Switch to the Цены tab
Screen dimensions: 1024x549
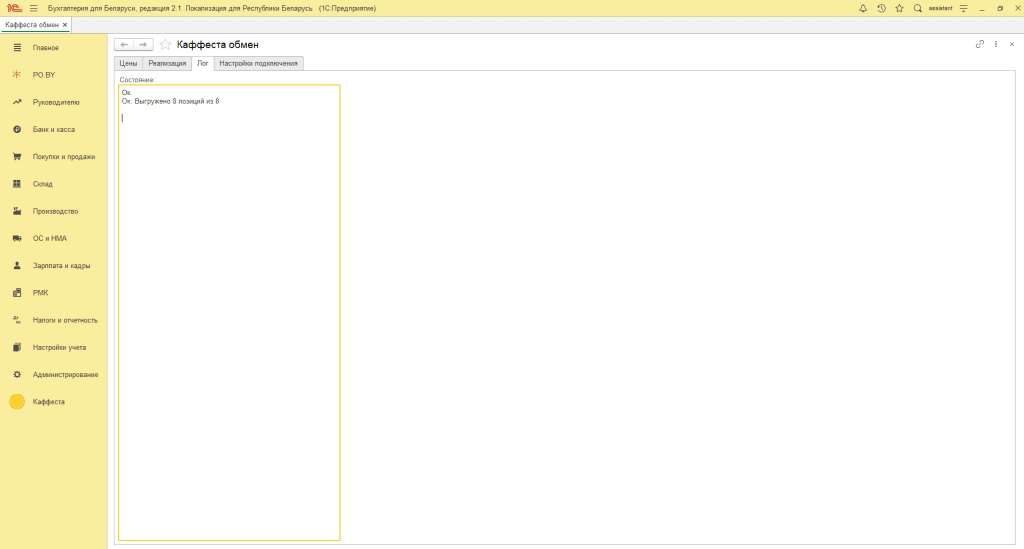pos(128,63)
